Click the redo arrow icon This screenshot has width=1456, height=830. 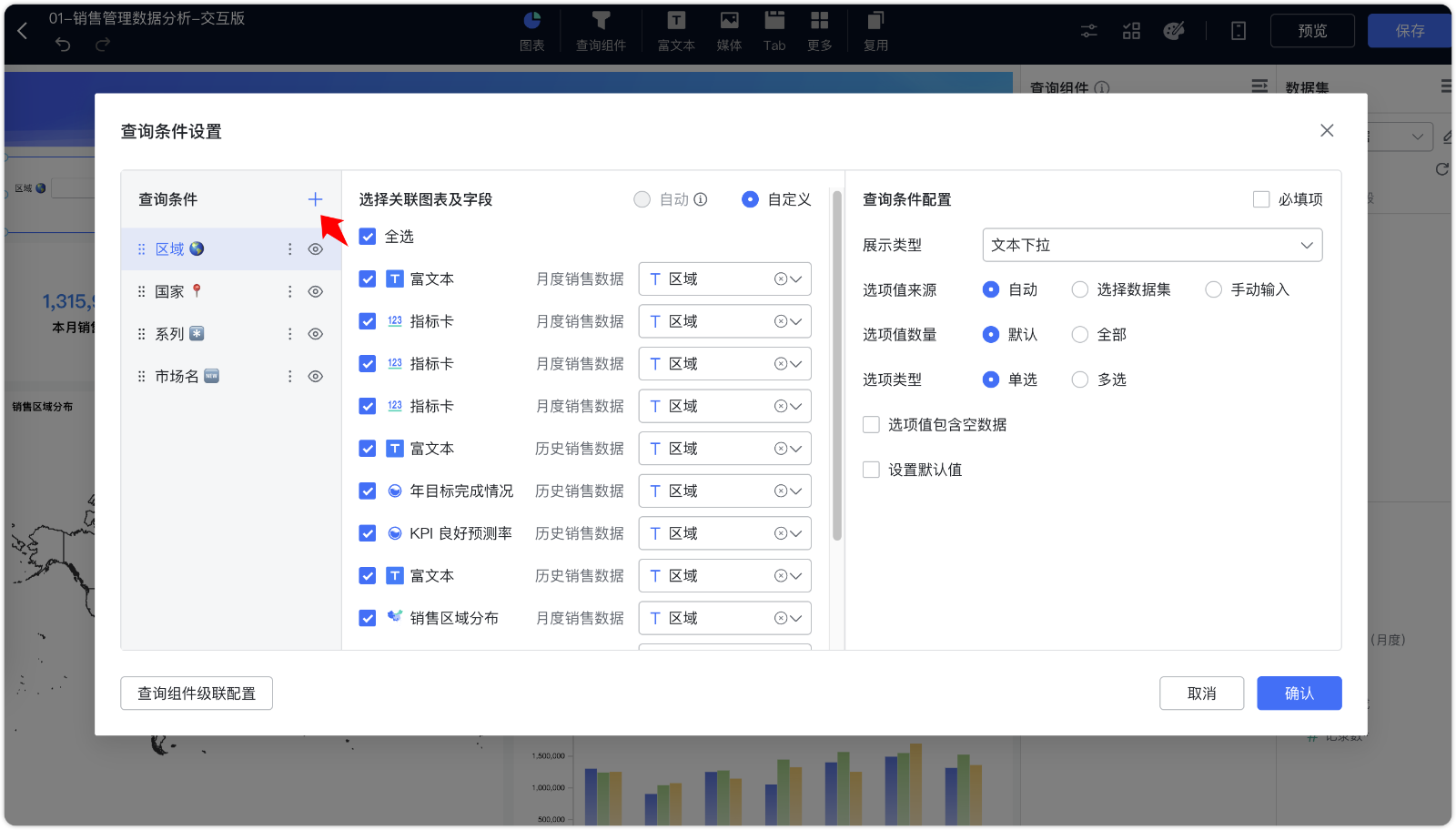103,45
